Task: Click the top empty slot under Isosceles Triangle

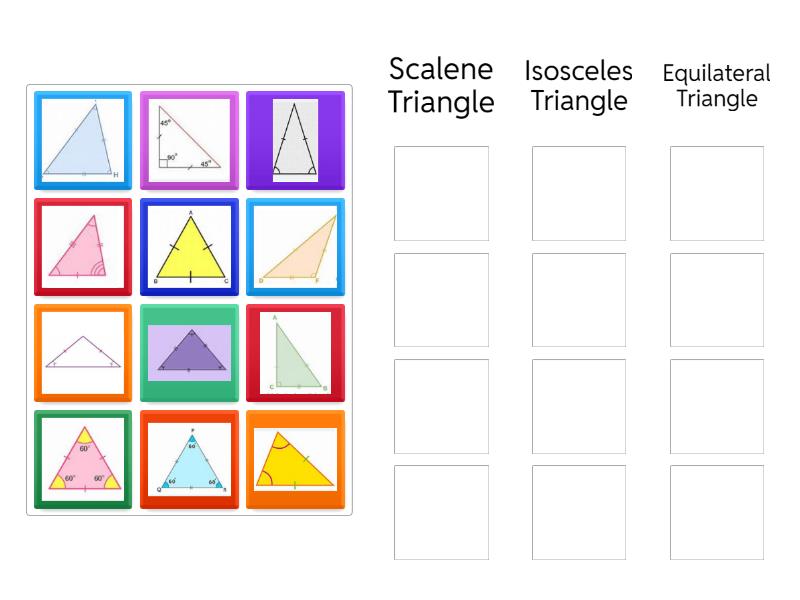Action: point(579,193)
